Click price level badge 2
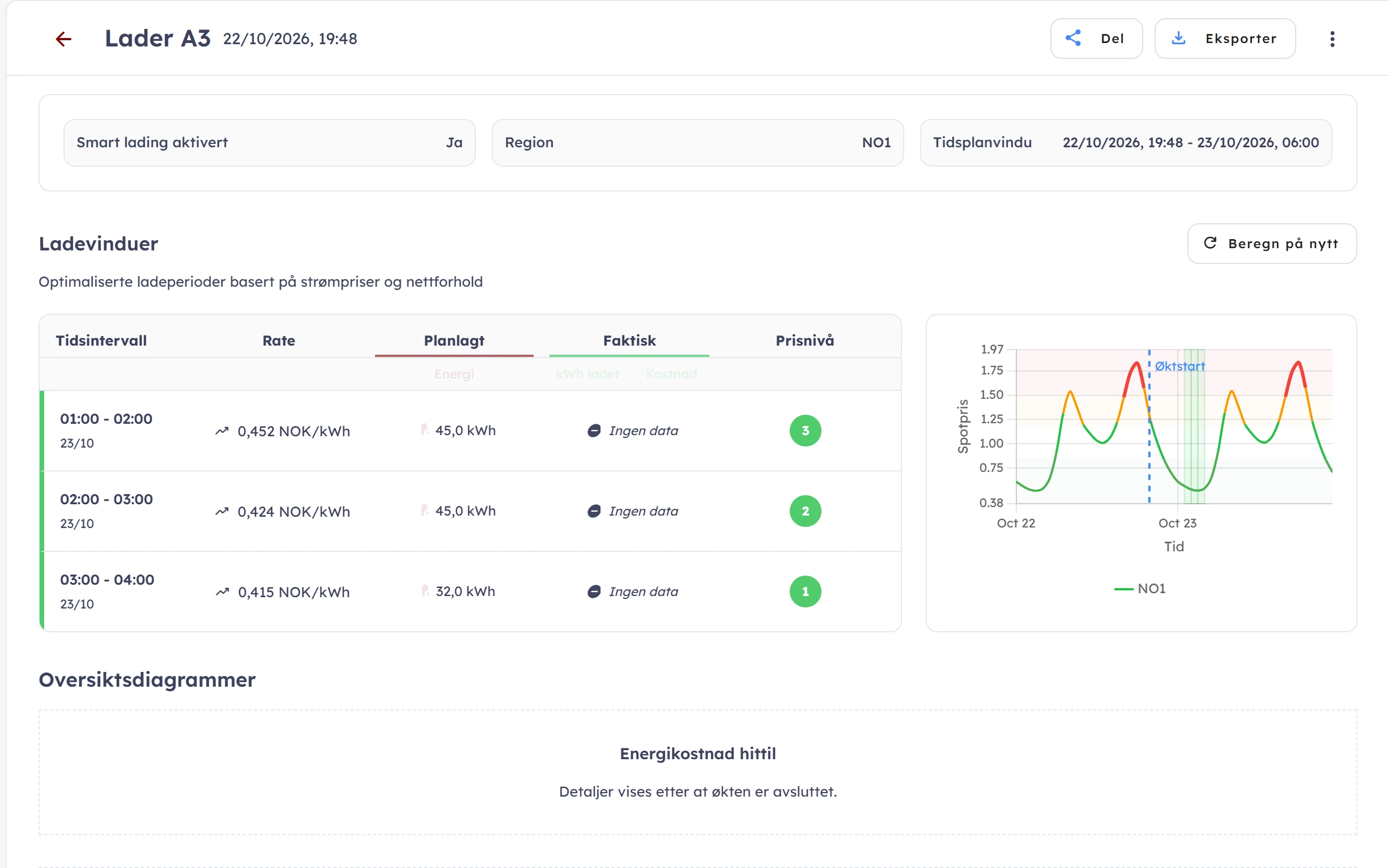Screen dimensions: 1388x868 click(805, 511)
